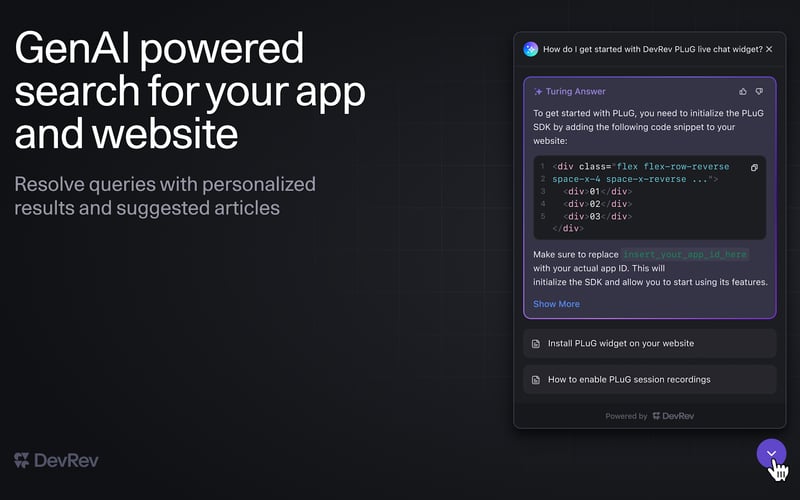800x500 pixels.
Task: Click the thumbs up icon on Turing Answer
Action: pyautogui.click(x=743, y=91)
